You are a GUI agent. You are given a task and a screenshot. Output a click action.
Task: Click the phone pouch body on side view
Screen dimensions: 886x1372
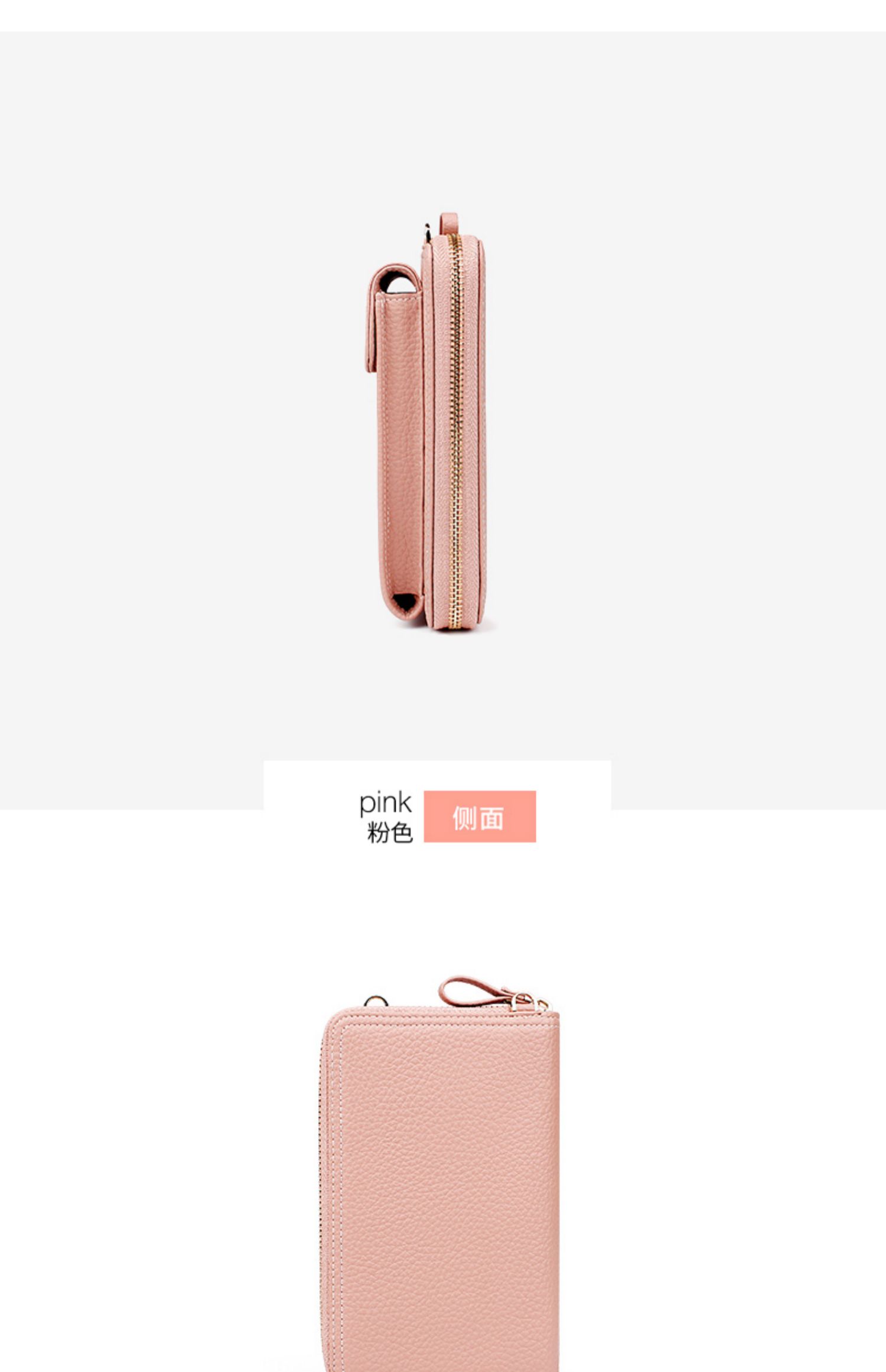[400, 455]
